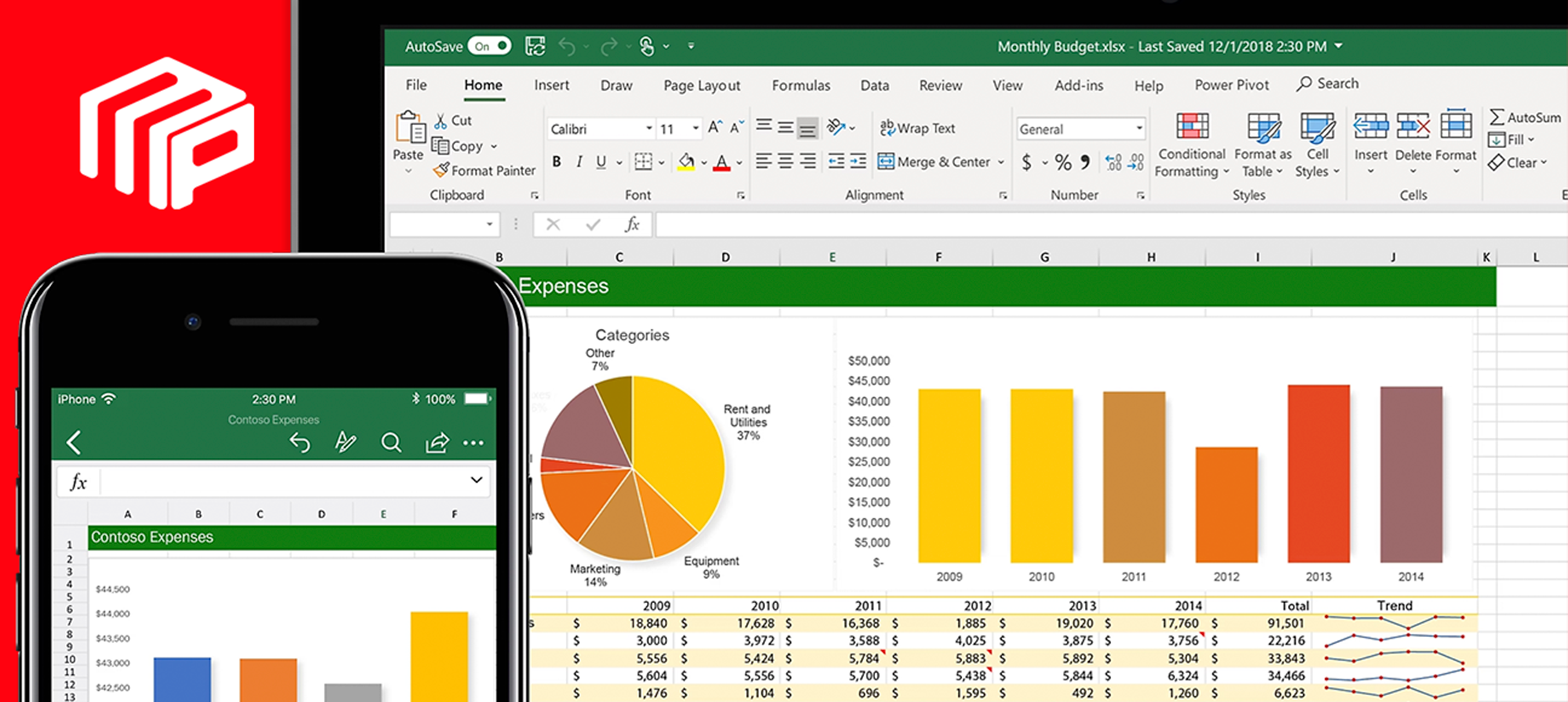Click the Redo arrow in Excel
Image resolution: width=1568 pixels, height=702 pixels.
coord(609,46)
